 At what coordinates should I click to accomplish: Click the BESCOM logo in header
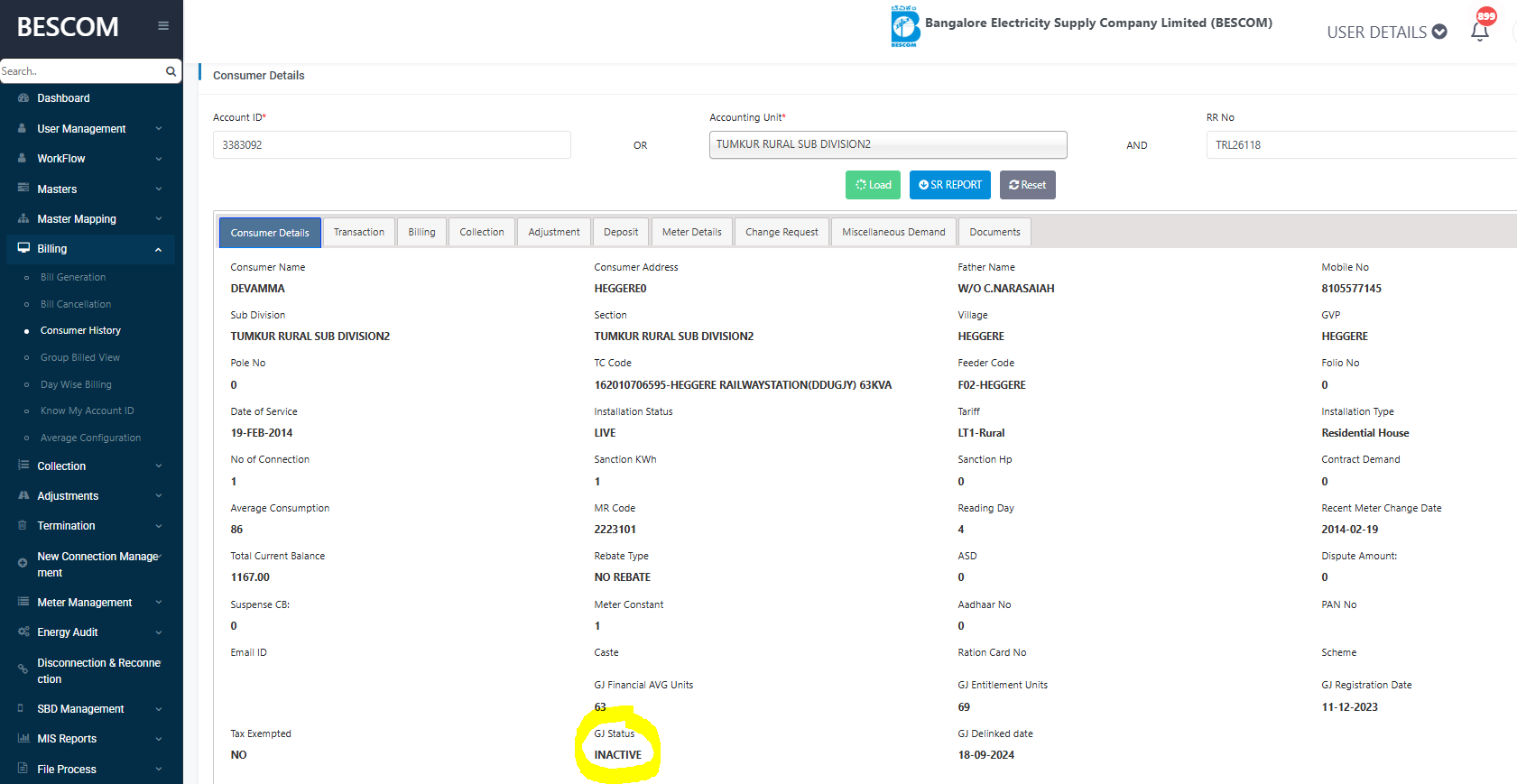coord(905,26)
